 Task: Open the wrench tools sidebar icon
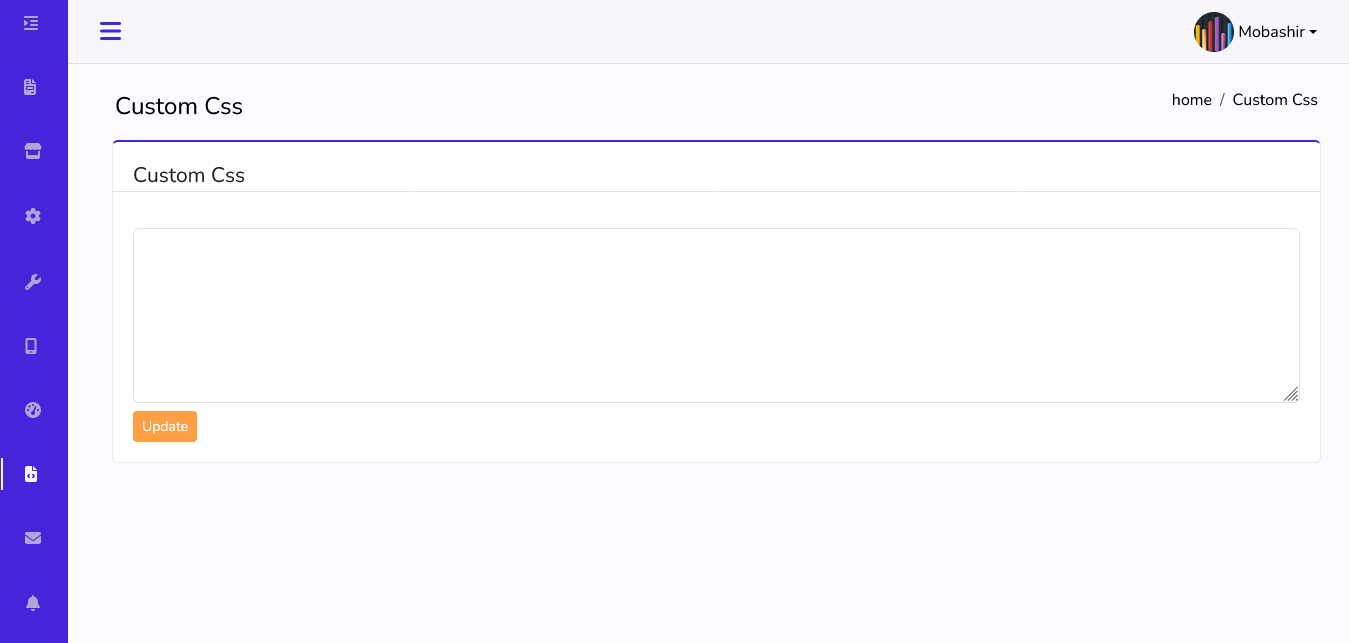(33, 282)
